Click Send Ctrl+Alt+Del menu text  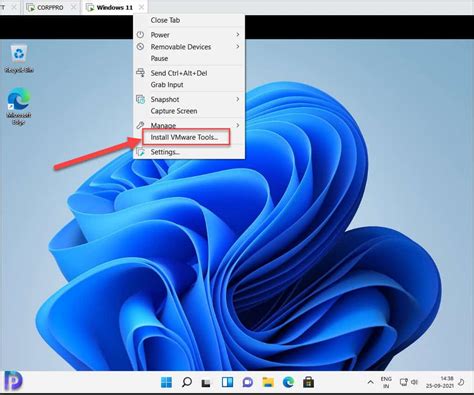pos(179,73)
